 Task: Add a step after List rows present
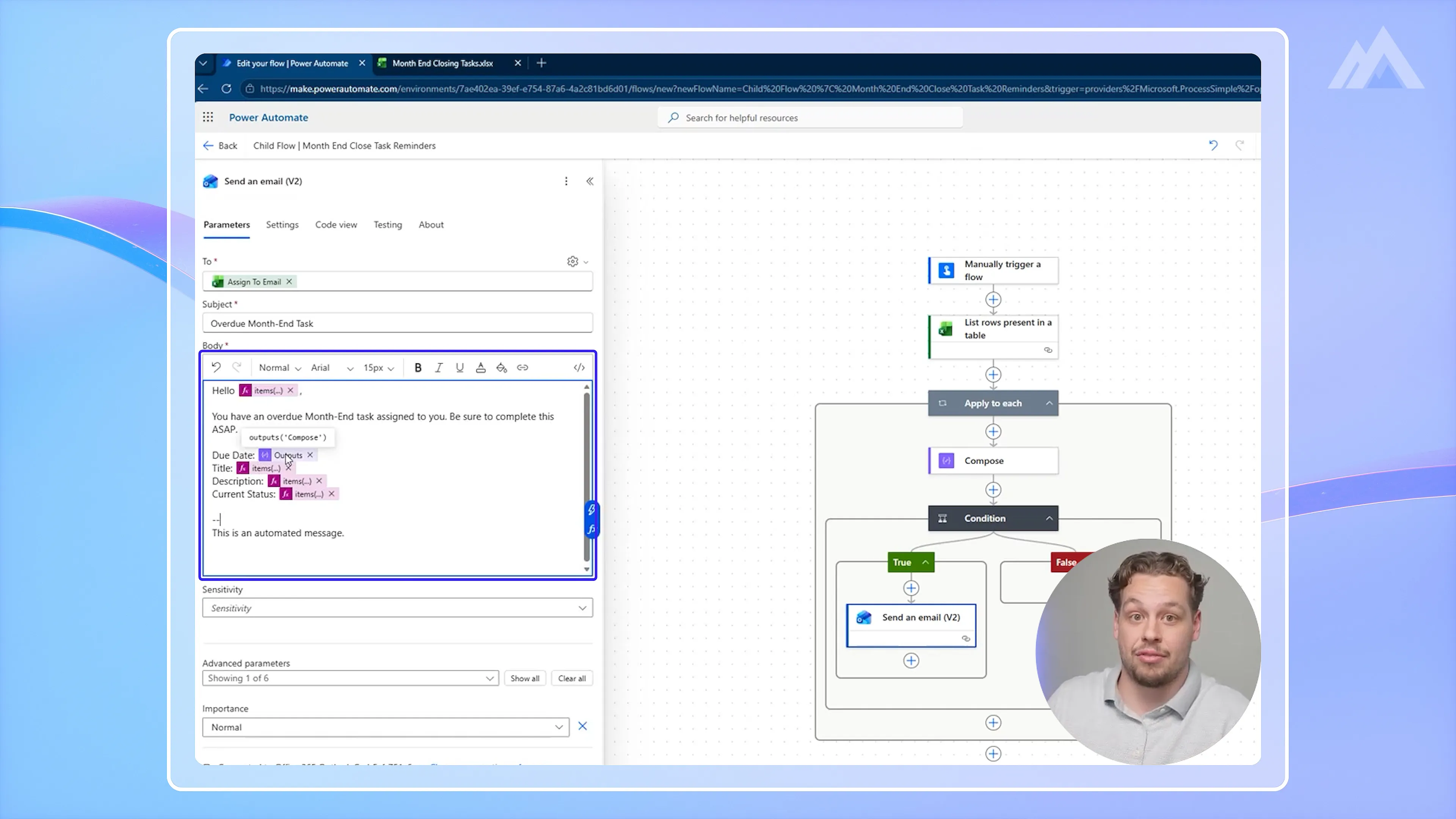(x=993, y=375)
